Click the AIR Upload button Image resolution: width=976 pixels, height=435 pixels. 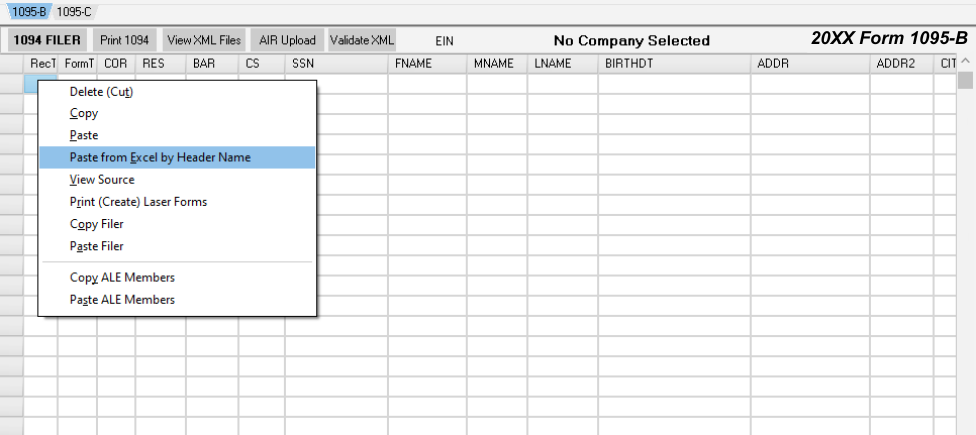coord(287,41)
